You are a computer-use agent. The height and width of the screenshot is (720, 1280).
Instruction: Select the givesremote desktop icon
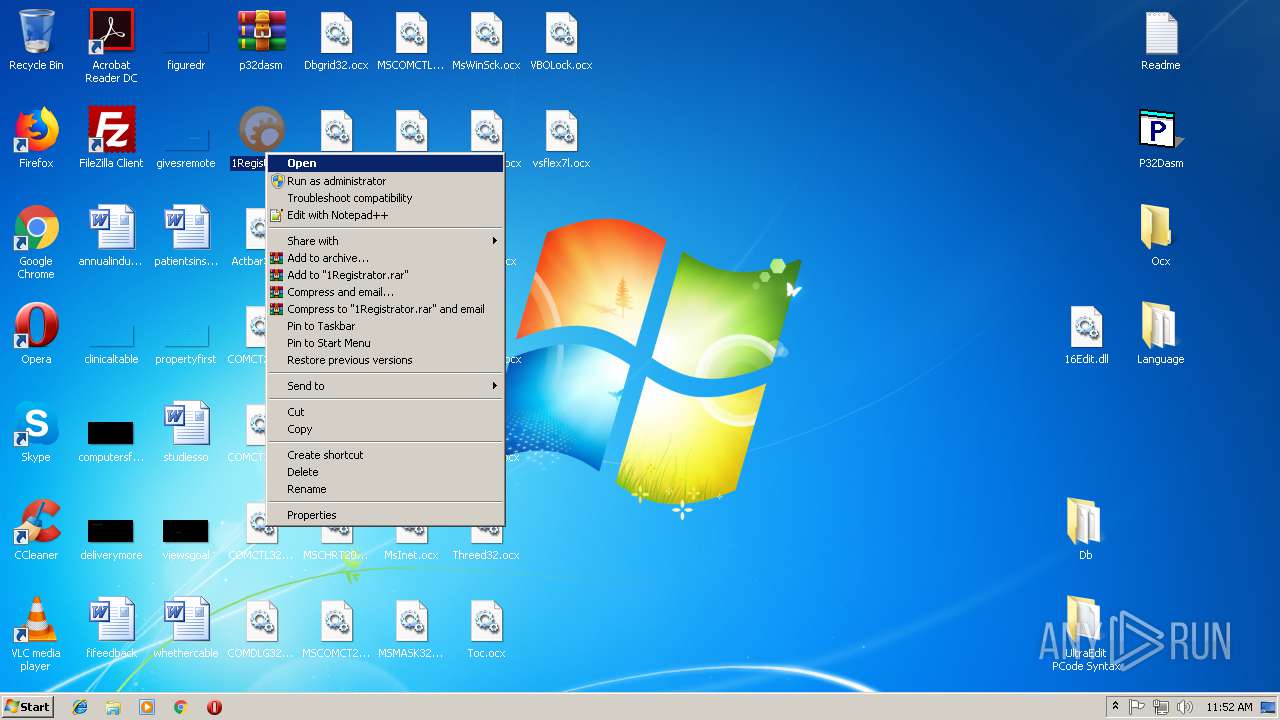coord(186,139)
